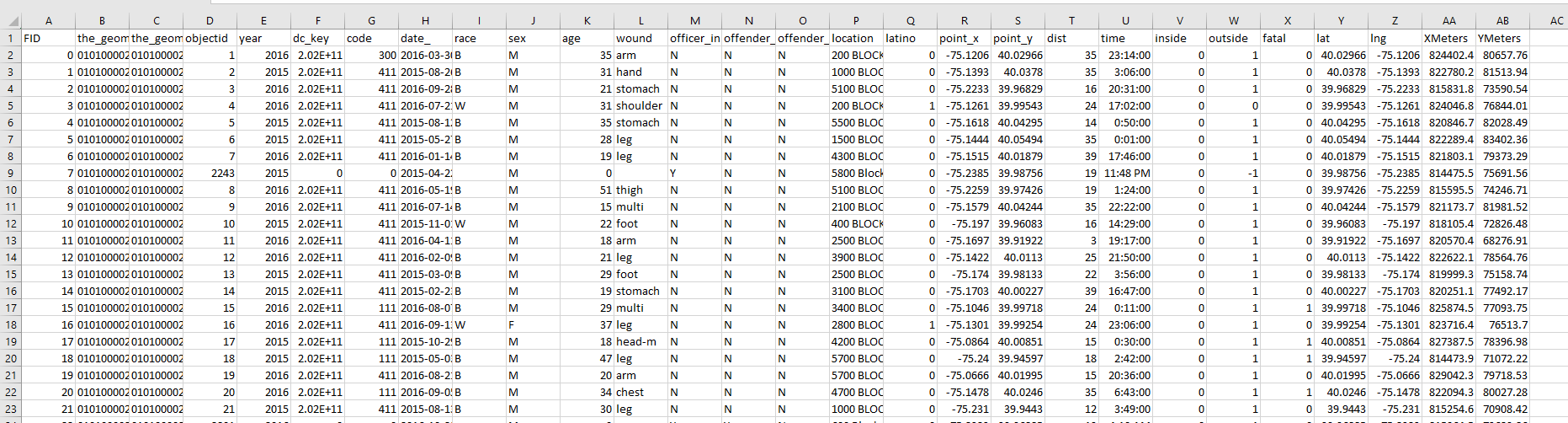Click the shoulder wound cell
This screenshot has width=1568, height=423.
coord(640,105)
